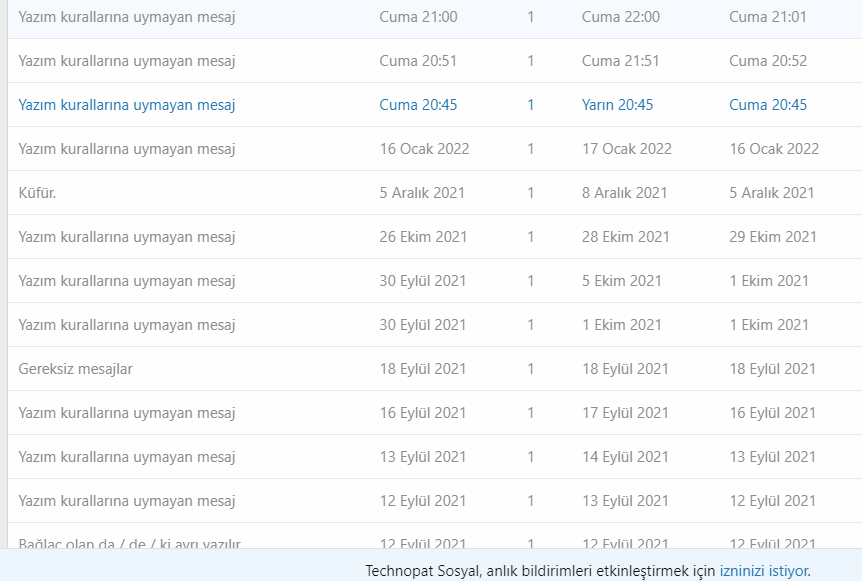Click the 'Cuma 21:01' cell
The height and width of the screenshot is (581, 862).
(x=768, y=17)
